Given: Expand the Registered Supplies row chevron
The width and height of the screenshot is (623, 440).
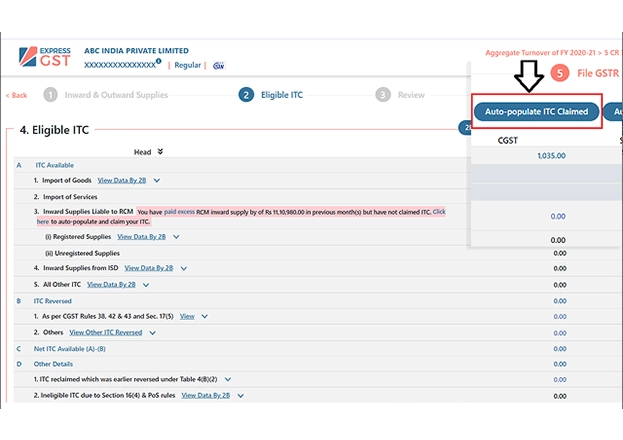Looking at the screenshot, I should 176,237.
